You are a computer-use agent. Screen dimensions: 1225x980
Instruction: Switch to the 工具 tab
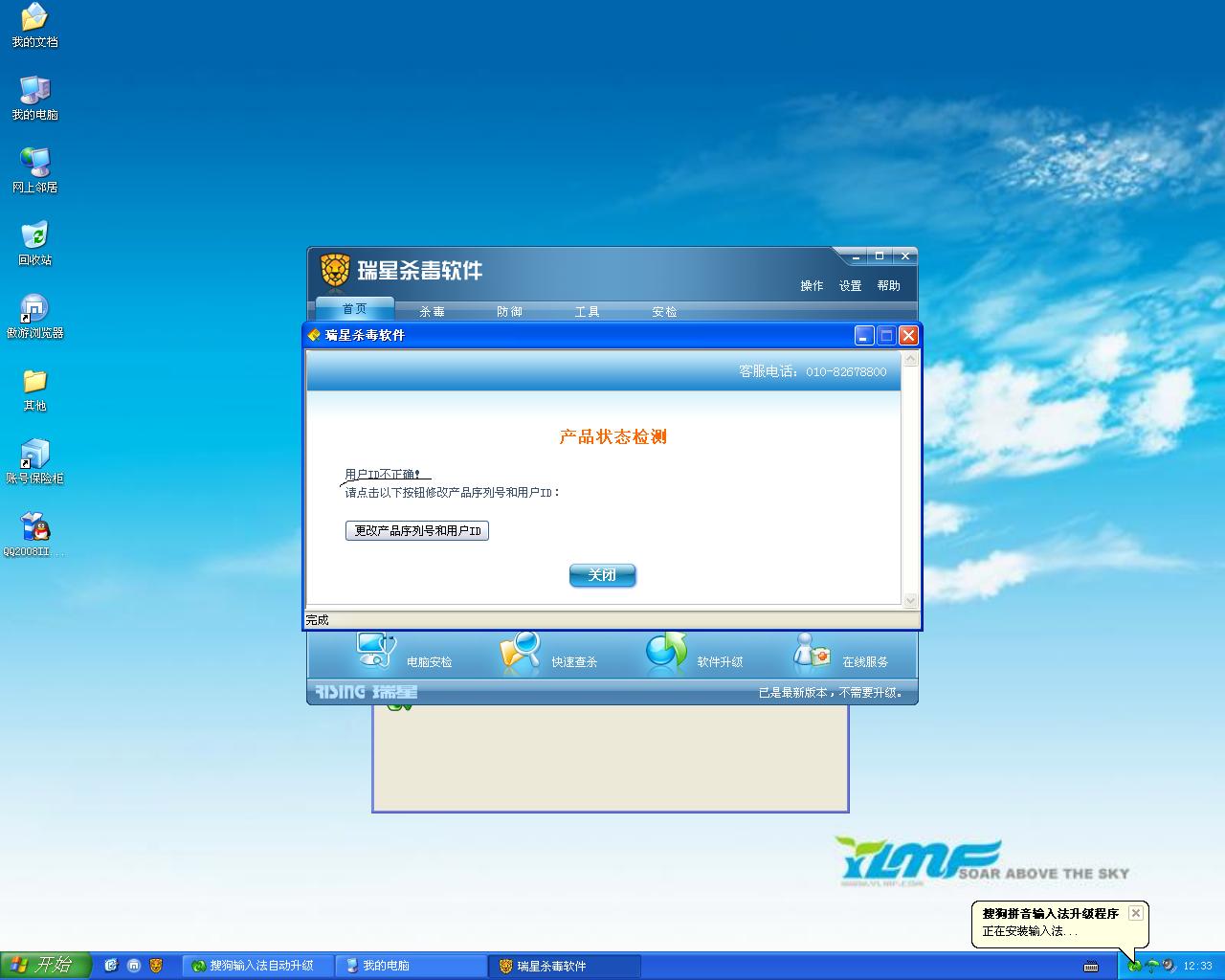pyautogui.click(x=588, y=312)
